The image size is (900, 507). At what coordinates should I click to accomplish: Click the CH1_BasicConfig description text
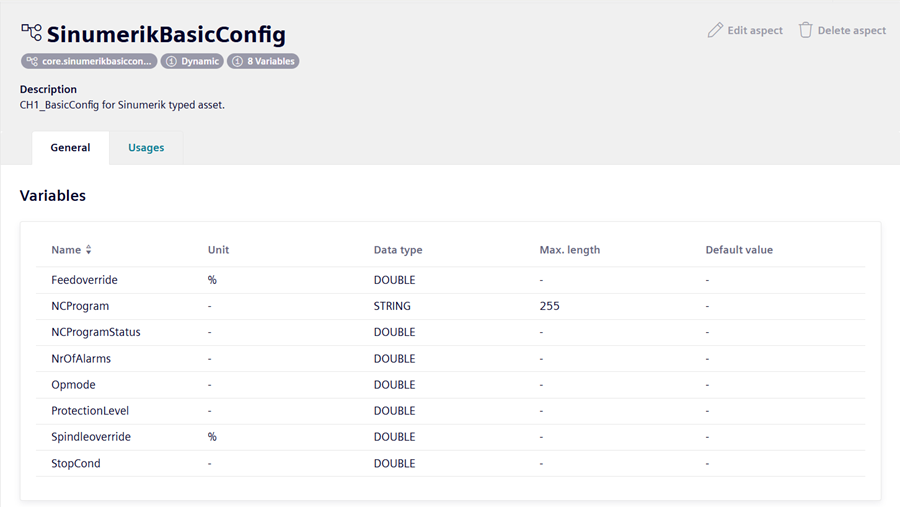point(122,105)
